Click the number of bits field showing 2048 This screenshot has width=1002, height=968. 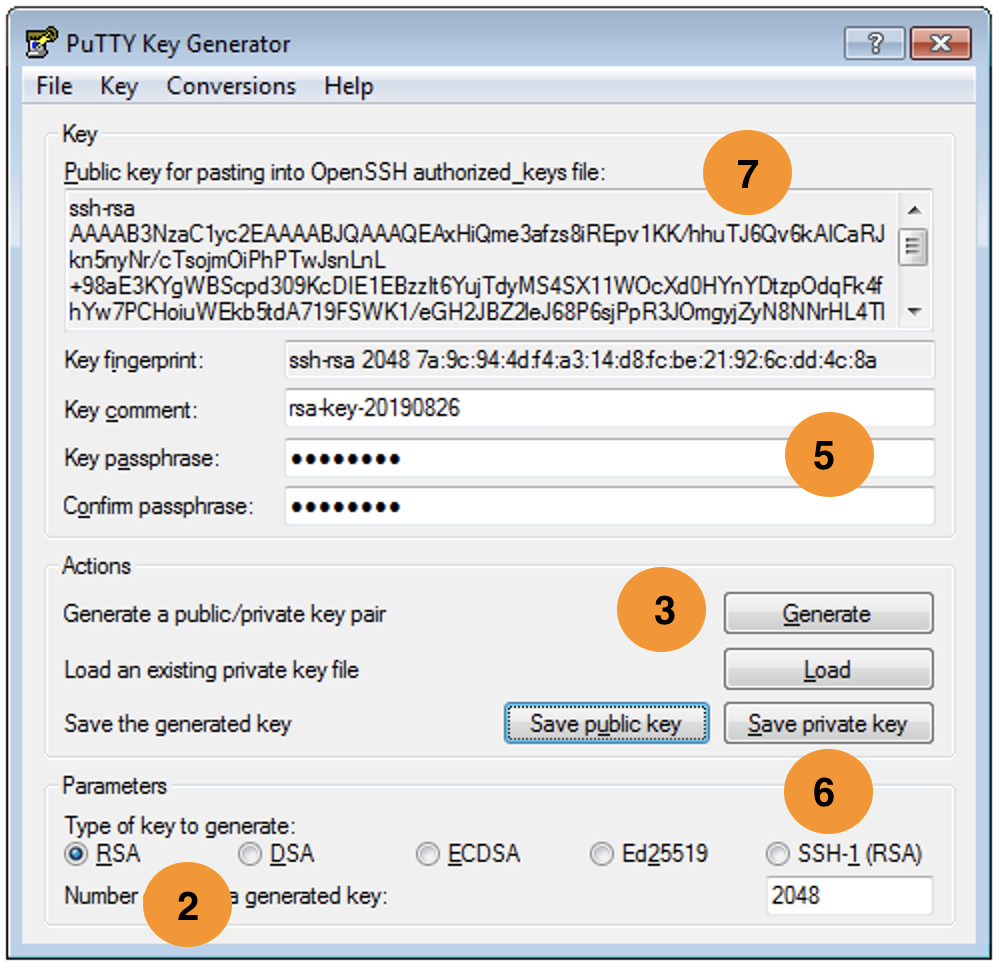click(x=849, y=895)
